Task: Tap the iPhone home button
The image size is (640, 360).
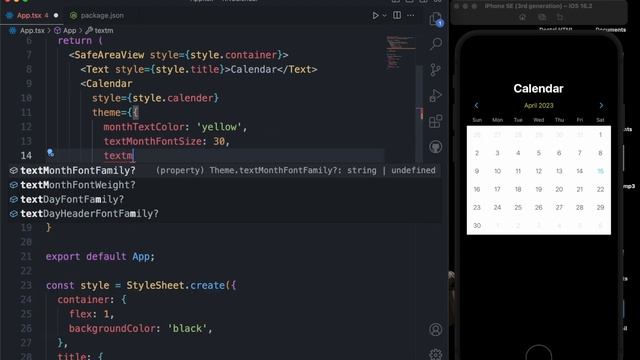Action: coord(538,353)
